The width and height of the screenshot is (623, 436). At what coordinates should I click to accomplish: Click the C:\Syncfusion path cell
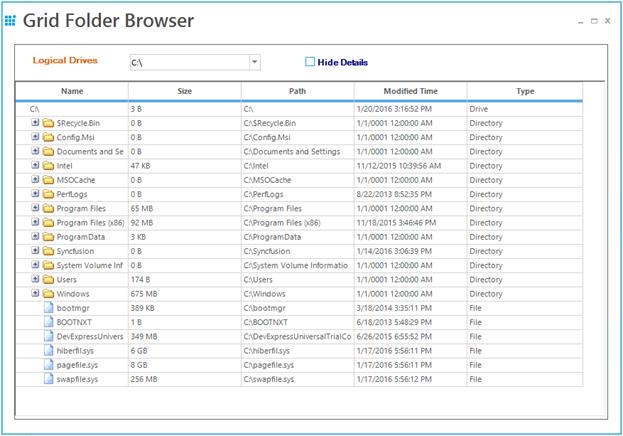[x=298, y=251]
